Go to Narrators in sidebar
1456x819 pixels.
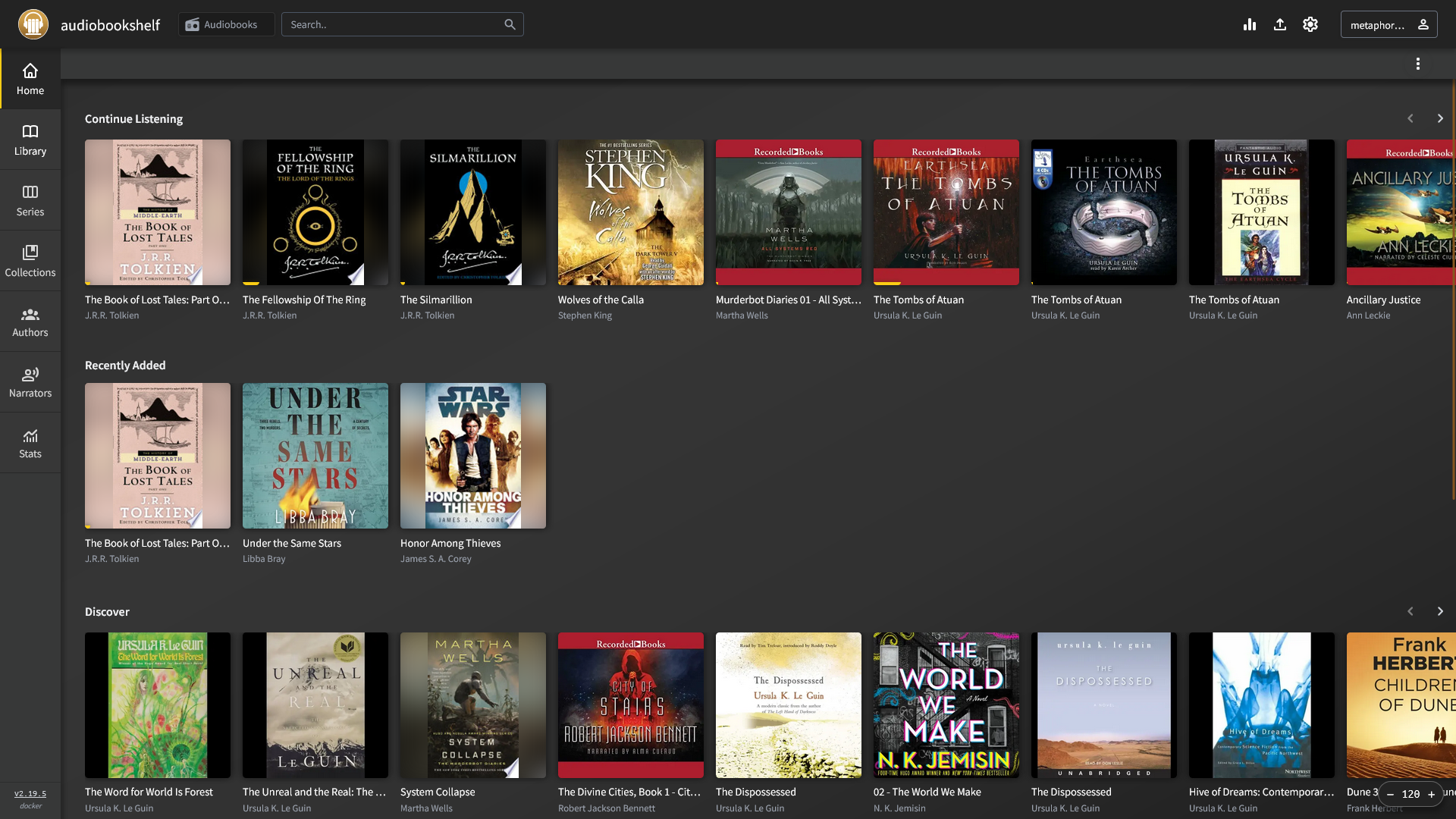point(30,382)
